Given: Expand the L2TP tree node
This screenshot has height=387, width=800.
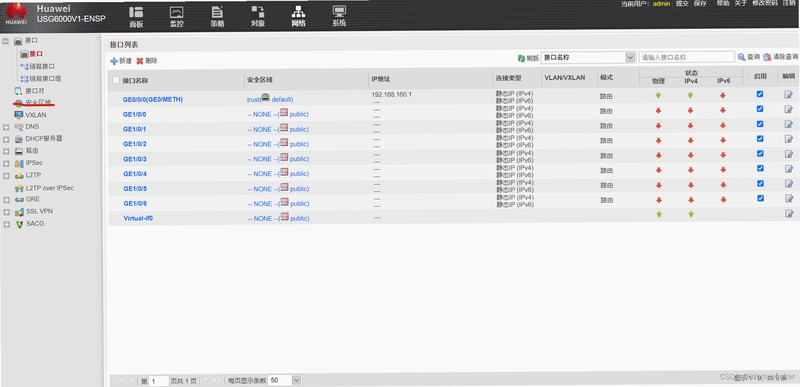Looking at the screenshot, I should (6, 175).
